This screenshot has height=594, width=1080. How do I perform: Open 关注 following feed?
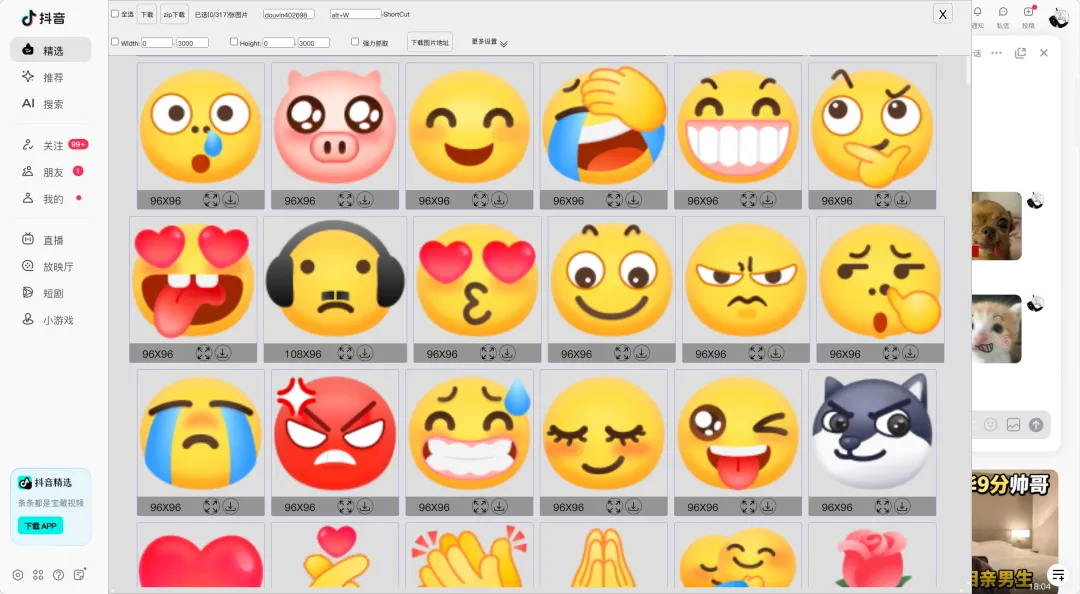click(51, 145)
